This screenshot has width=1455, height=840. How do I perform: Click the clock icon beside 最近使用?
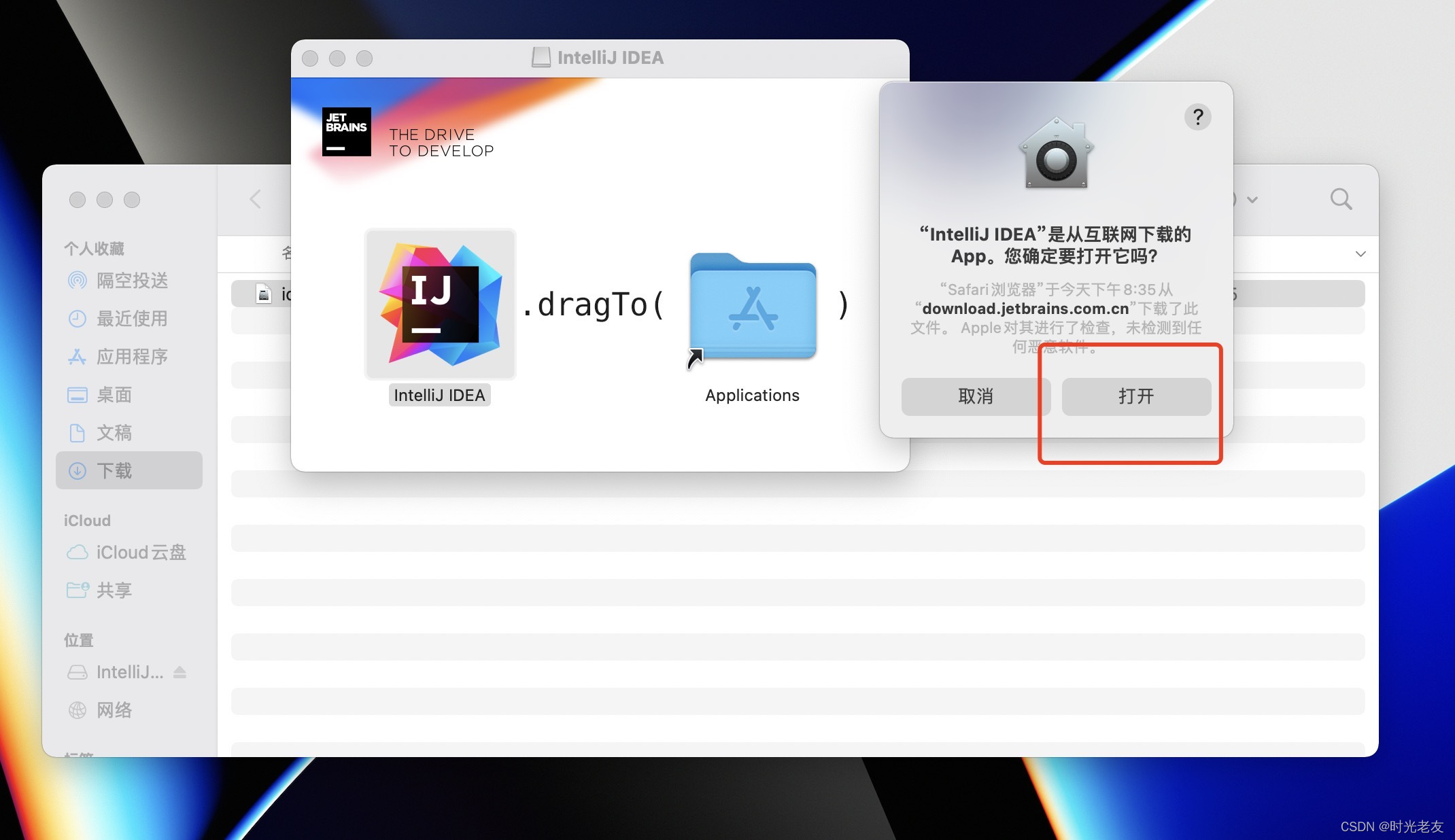[x=78, y=319]
